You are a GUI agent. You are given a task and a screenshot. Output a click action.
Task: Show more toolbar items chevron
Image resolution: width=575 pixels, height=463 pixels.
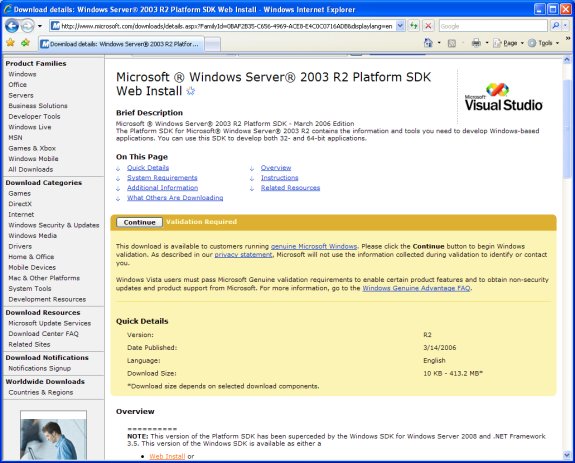tap(568, 38)
